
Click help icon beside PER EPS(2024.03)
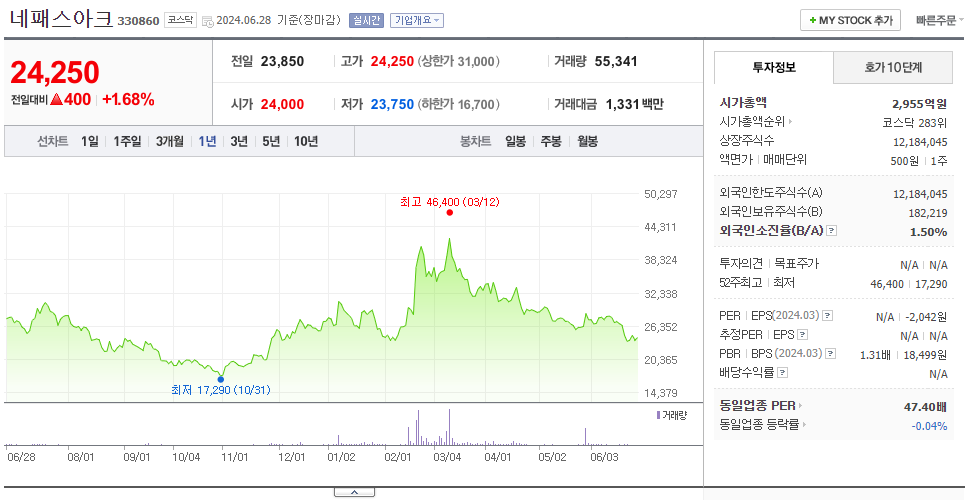pyautogui.click(x=828, y=316)
